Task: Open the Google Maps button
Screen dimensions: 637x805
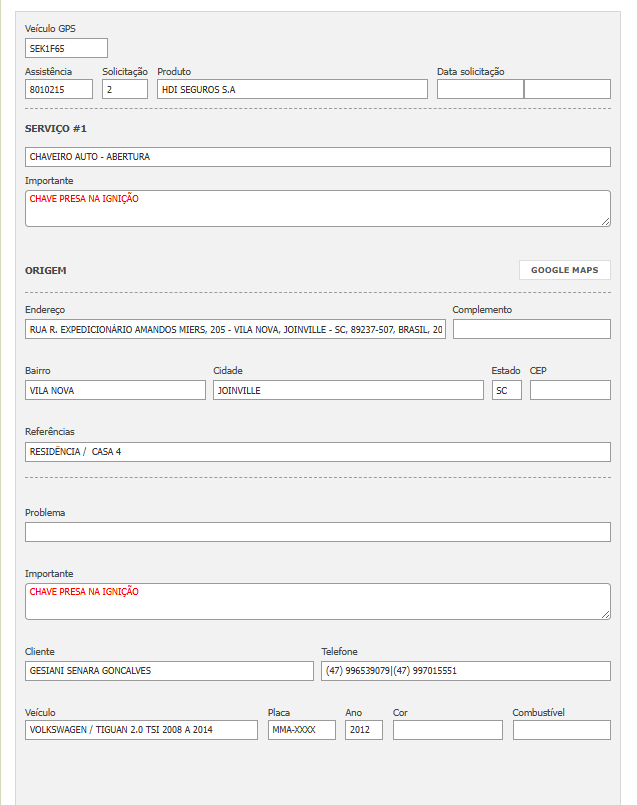Action: (564, 270)
